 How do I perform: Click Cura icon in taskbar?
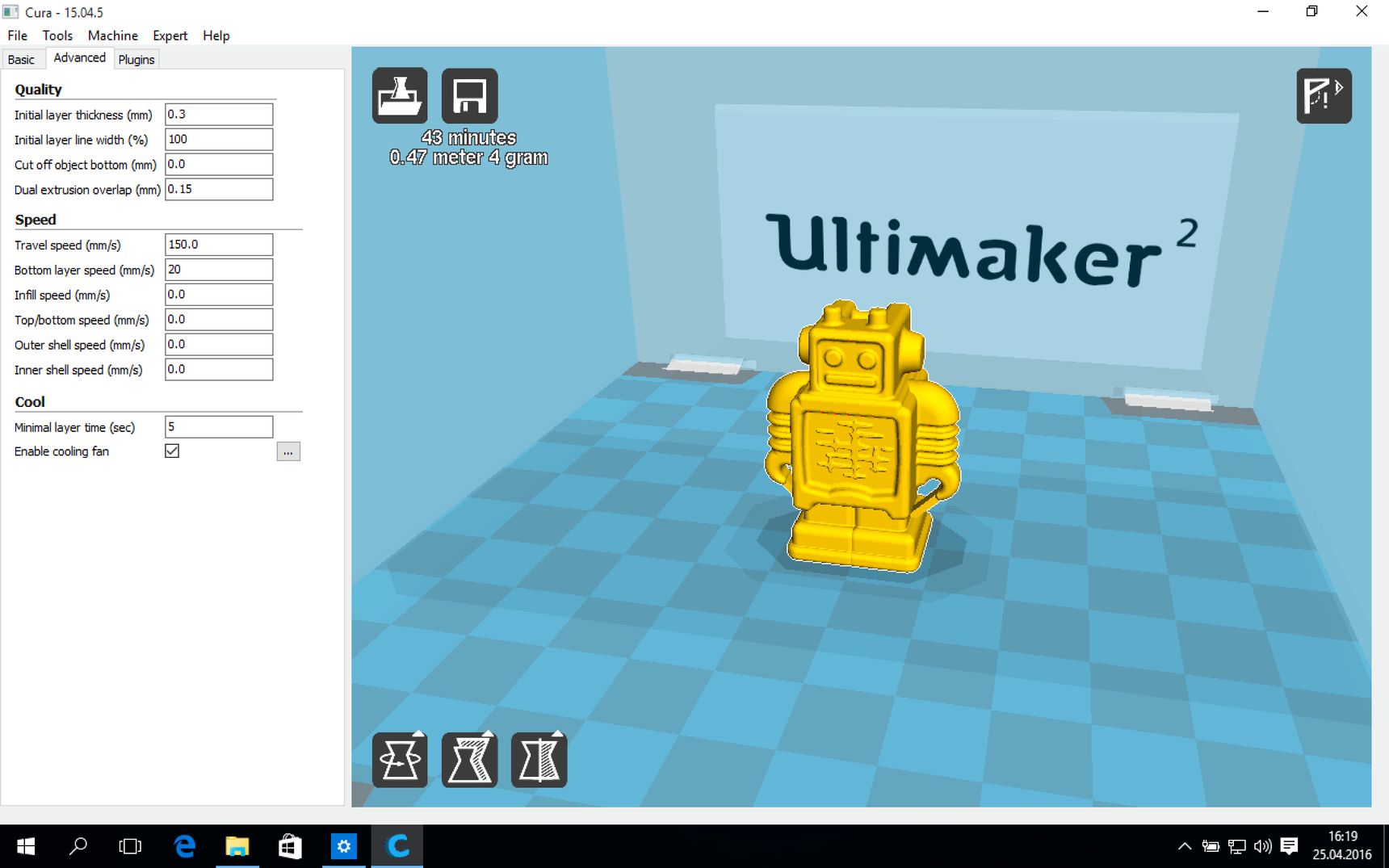[x=397, y=846]
